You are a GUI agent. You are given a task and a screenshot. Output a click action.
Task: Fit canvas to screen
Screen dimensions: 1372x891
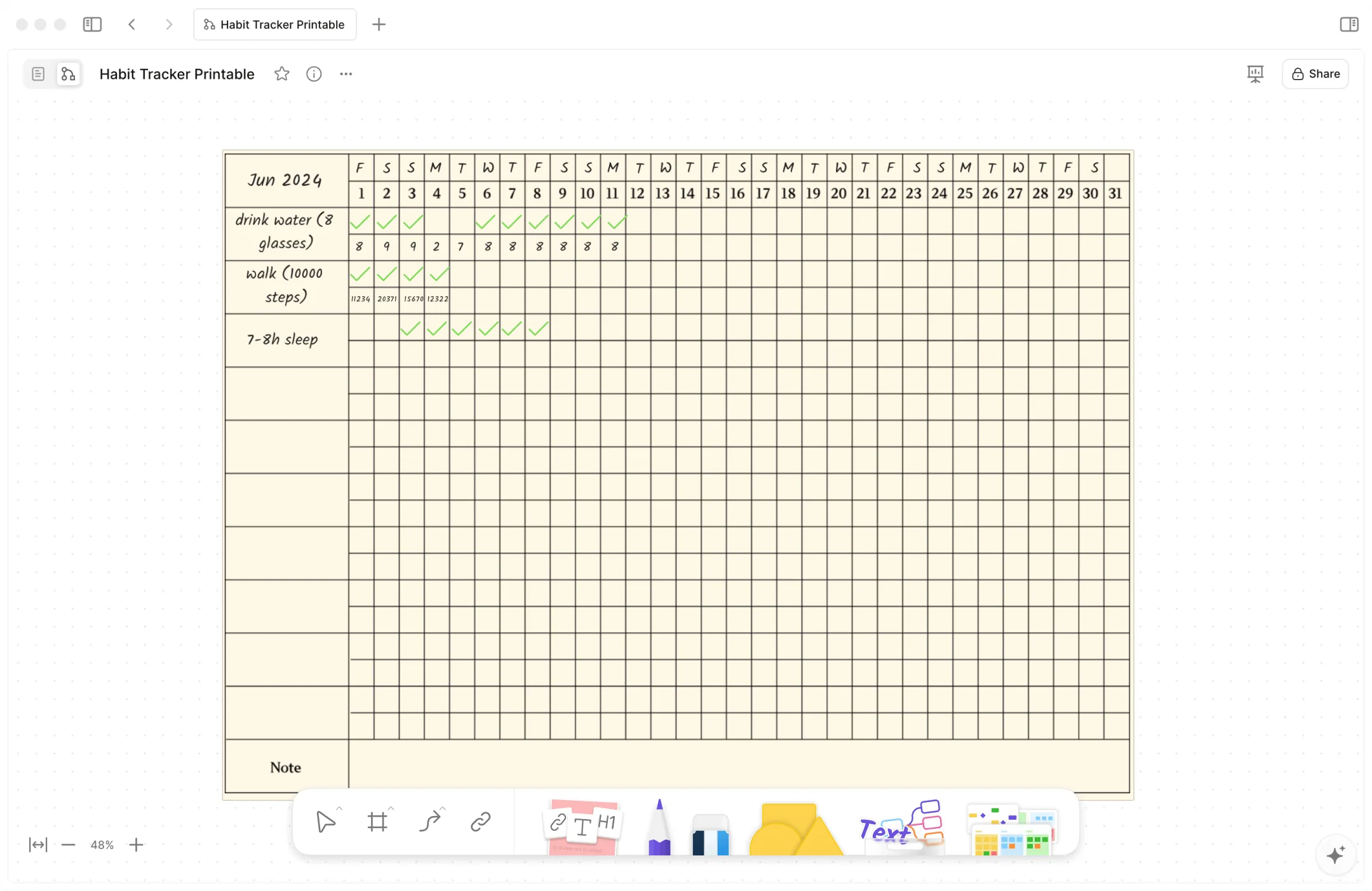(38, 845)
